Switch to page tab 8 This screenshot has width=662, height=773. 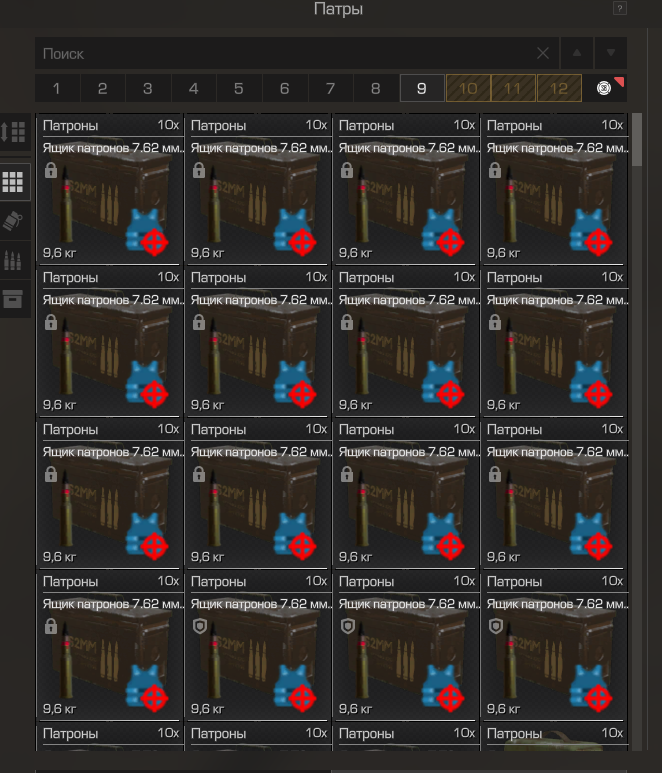376,88
